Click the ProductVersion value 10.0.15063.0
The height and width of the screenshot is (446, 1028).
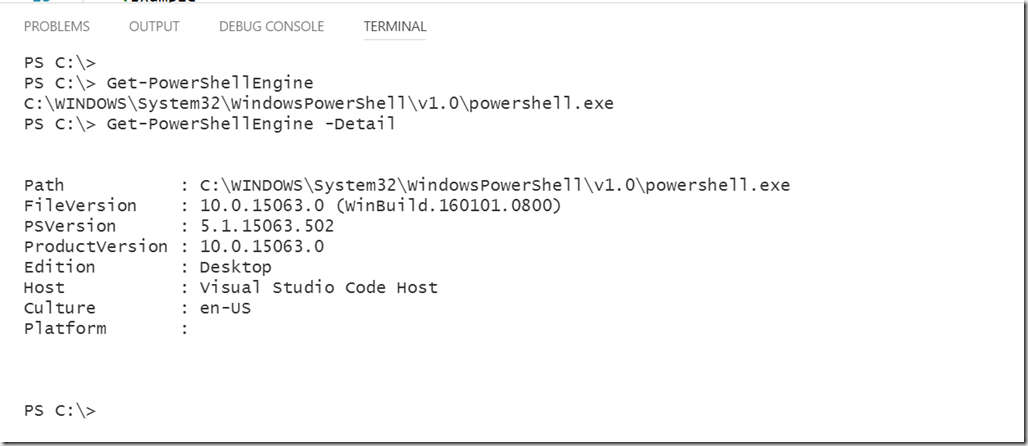(x=262, y=247)
